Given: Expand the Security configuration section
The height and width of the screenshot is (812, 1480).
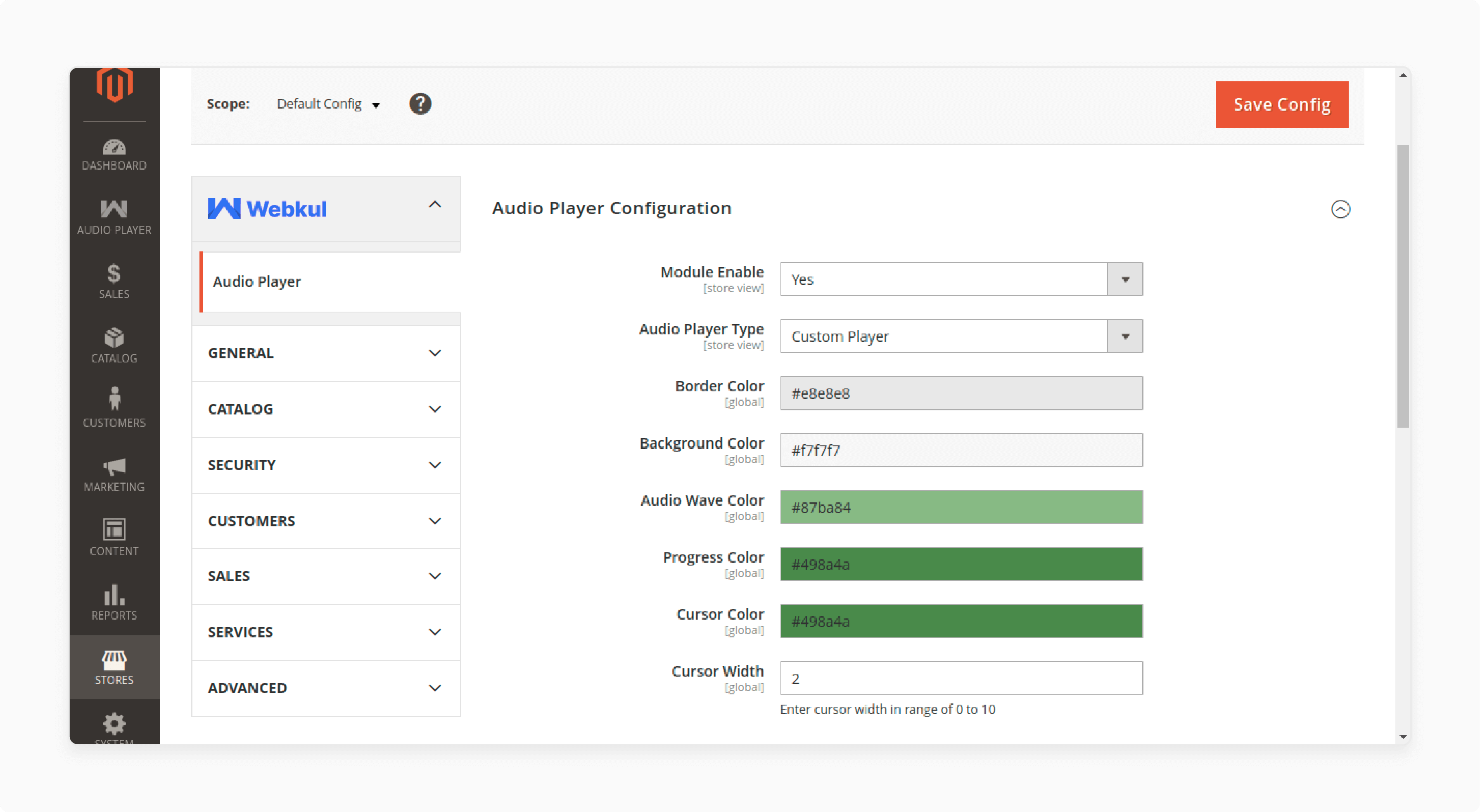Looking at the screenshot, I should point(325,464).
